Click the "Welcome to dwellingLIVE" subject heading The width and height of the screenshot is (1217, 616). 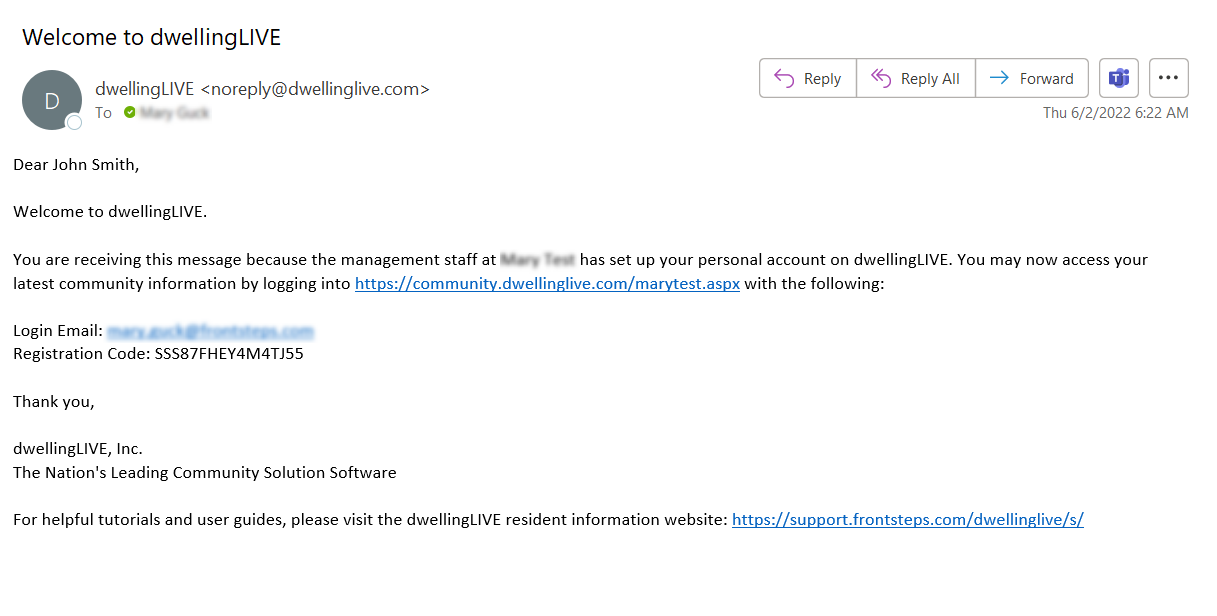(x=151, y=38)
